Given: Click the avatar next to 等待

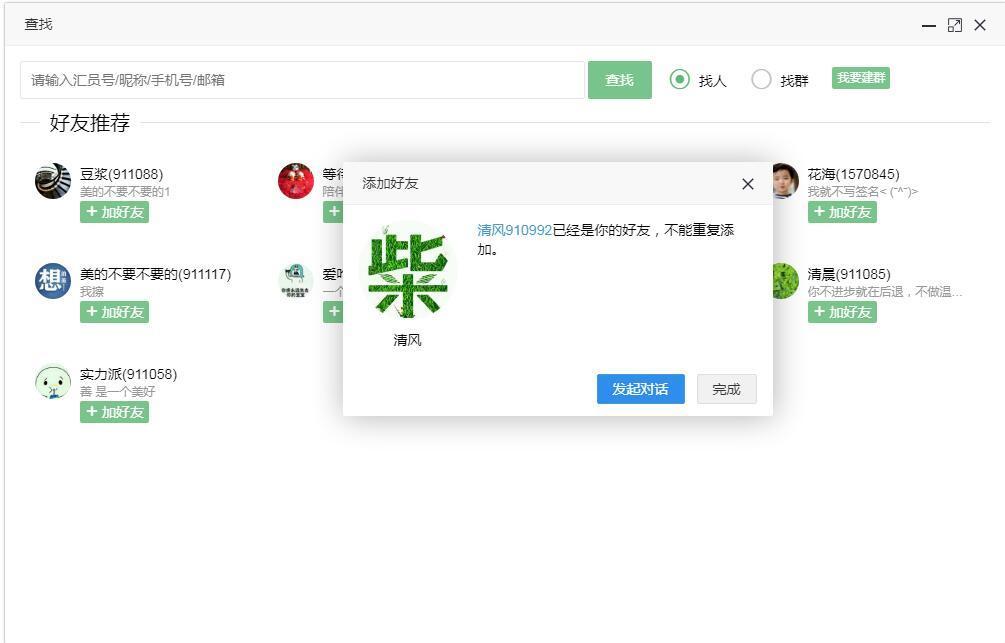Looking at the screenshot, I should 295,181.
